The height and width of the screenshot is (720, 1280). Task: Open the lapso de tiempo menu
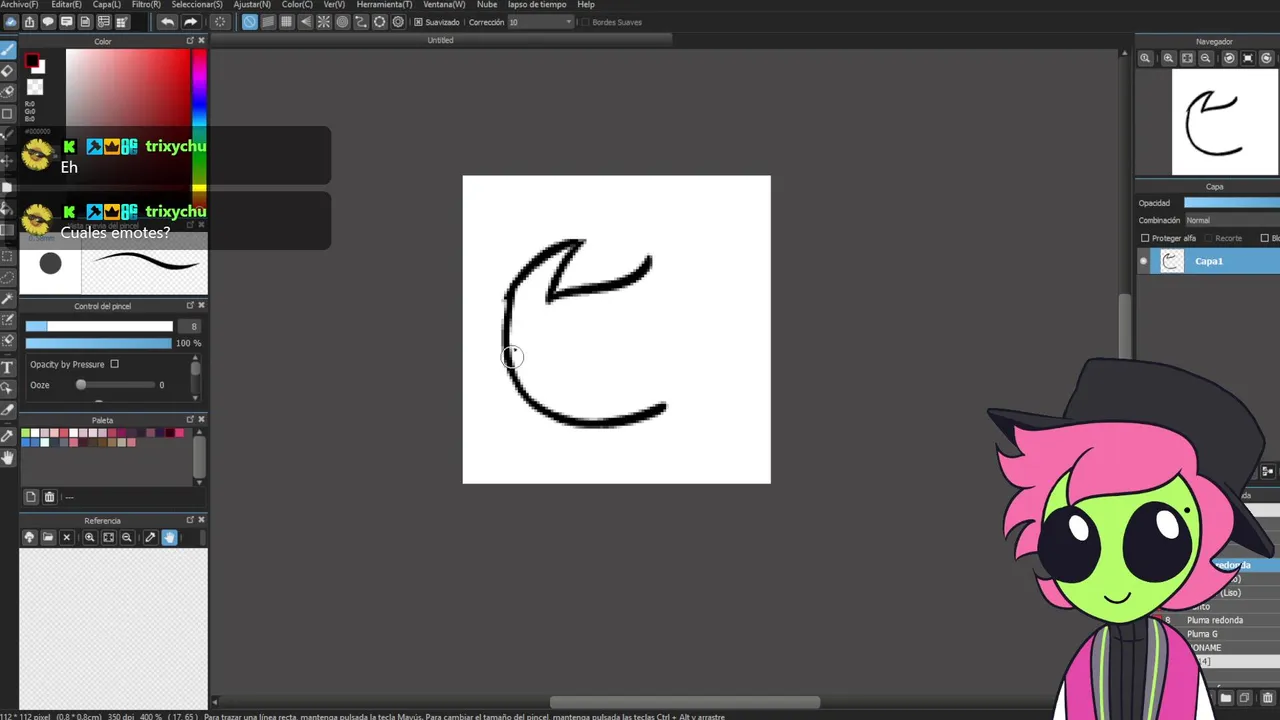pyautogui.click(x=537, y=5)
